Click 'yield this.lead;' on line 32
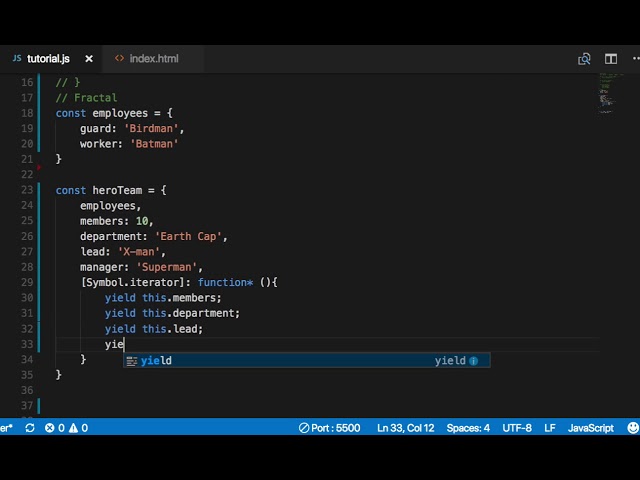 coord(153,329)
